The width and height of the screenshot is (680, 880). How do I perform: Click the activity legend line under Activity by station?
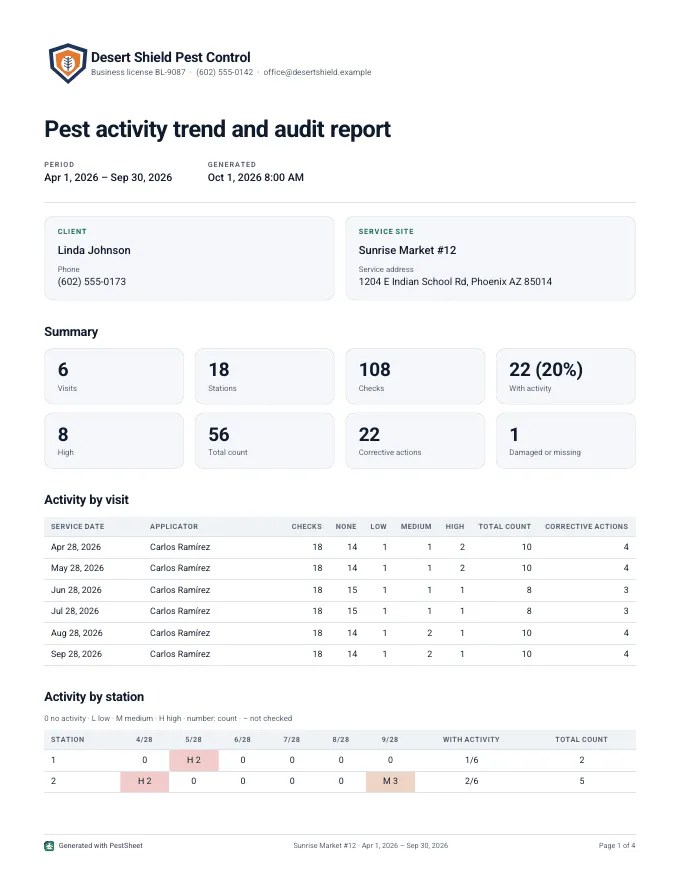pyautogui.click(x=168, y=718)
